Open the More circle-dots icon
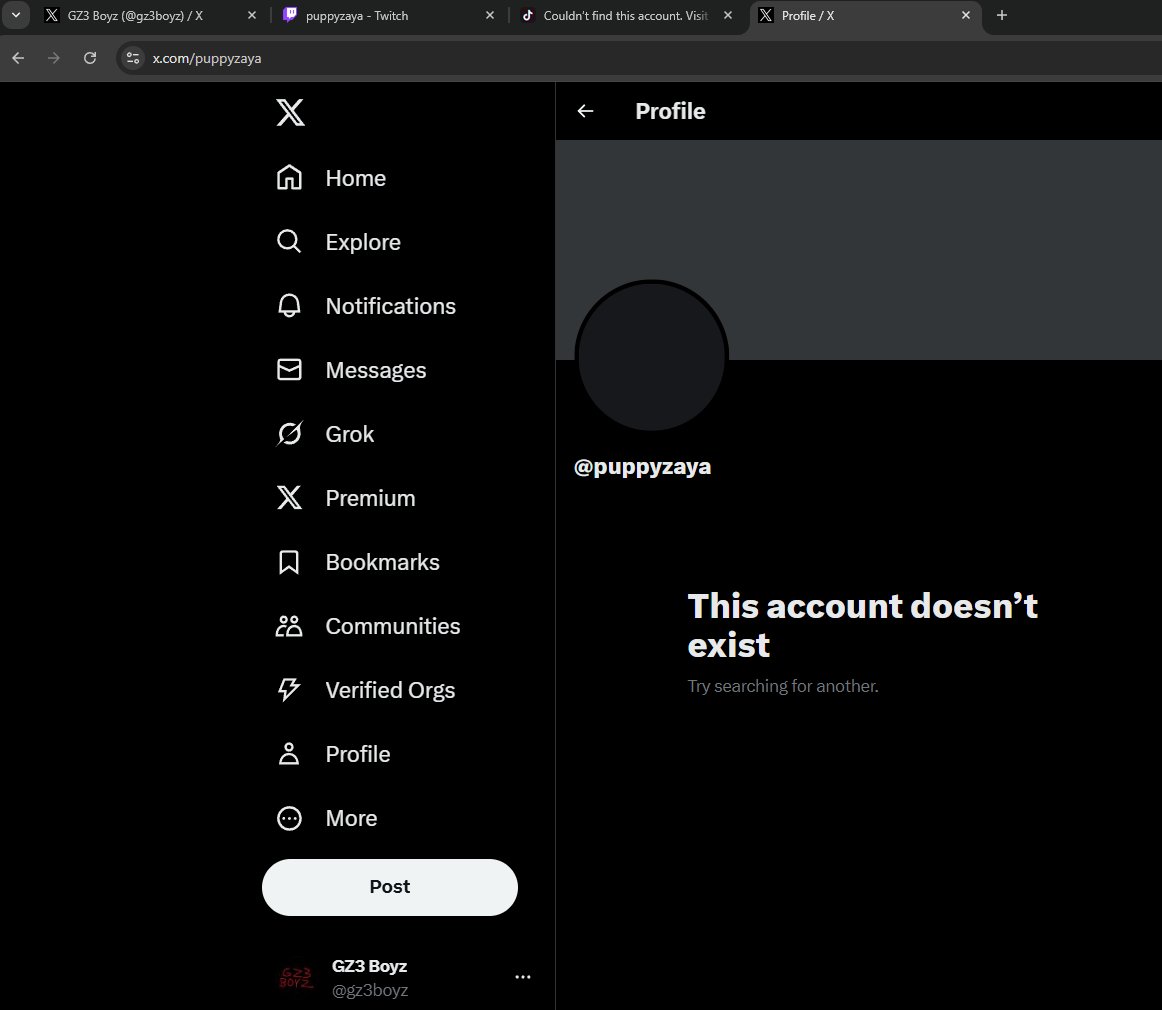The image size is (1162, 1010). (x=289, y=818)
